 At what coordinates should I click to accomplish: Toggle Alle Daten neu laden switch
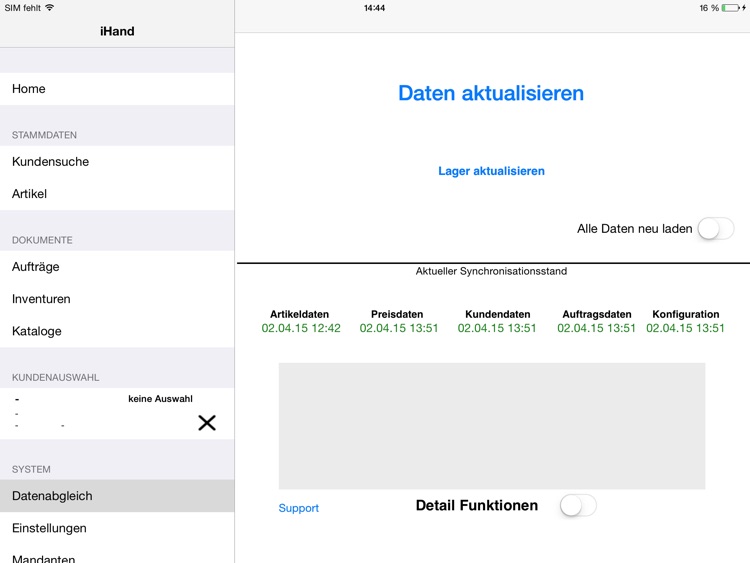point(716,229)
